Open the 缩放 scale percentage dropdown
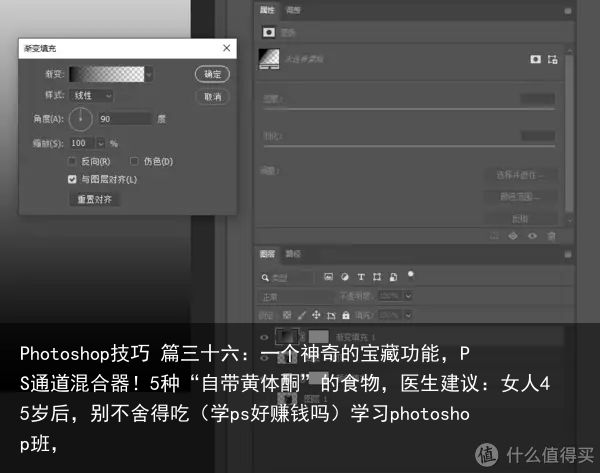Viewport: 600px width, 473px height. (x=101, y=143)
